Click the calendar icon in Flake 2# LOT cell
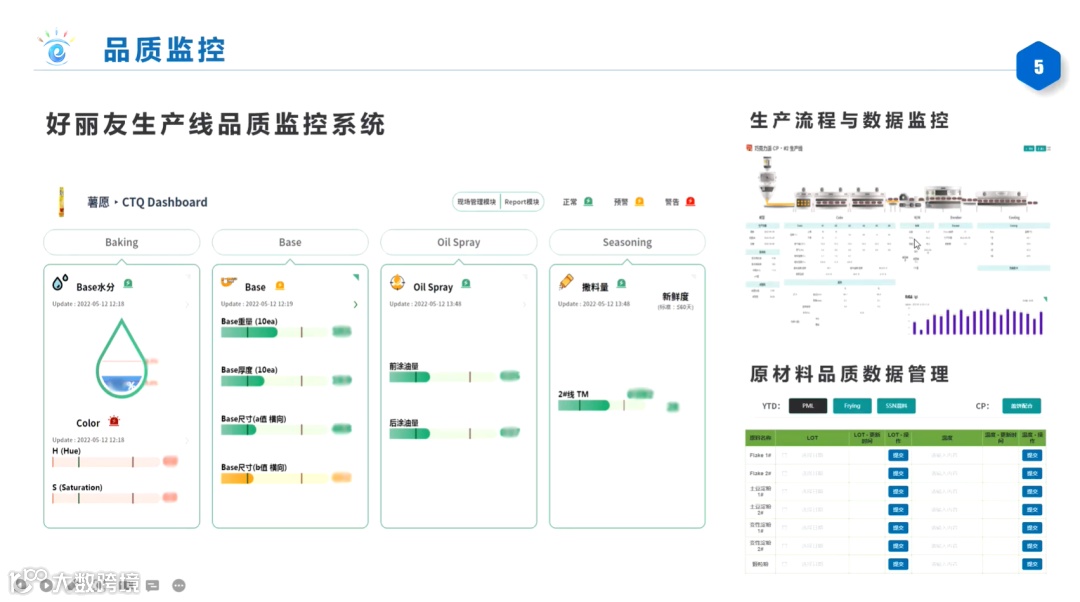Viewport: 1080px width, 602px height. pyautogui.click(x=785, y=473)
